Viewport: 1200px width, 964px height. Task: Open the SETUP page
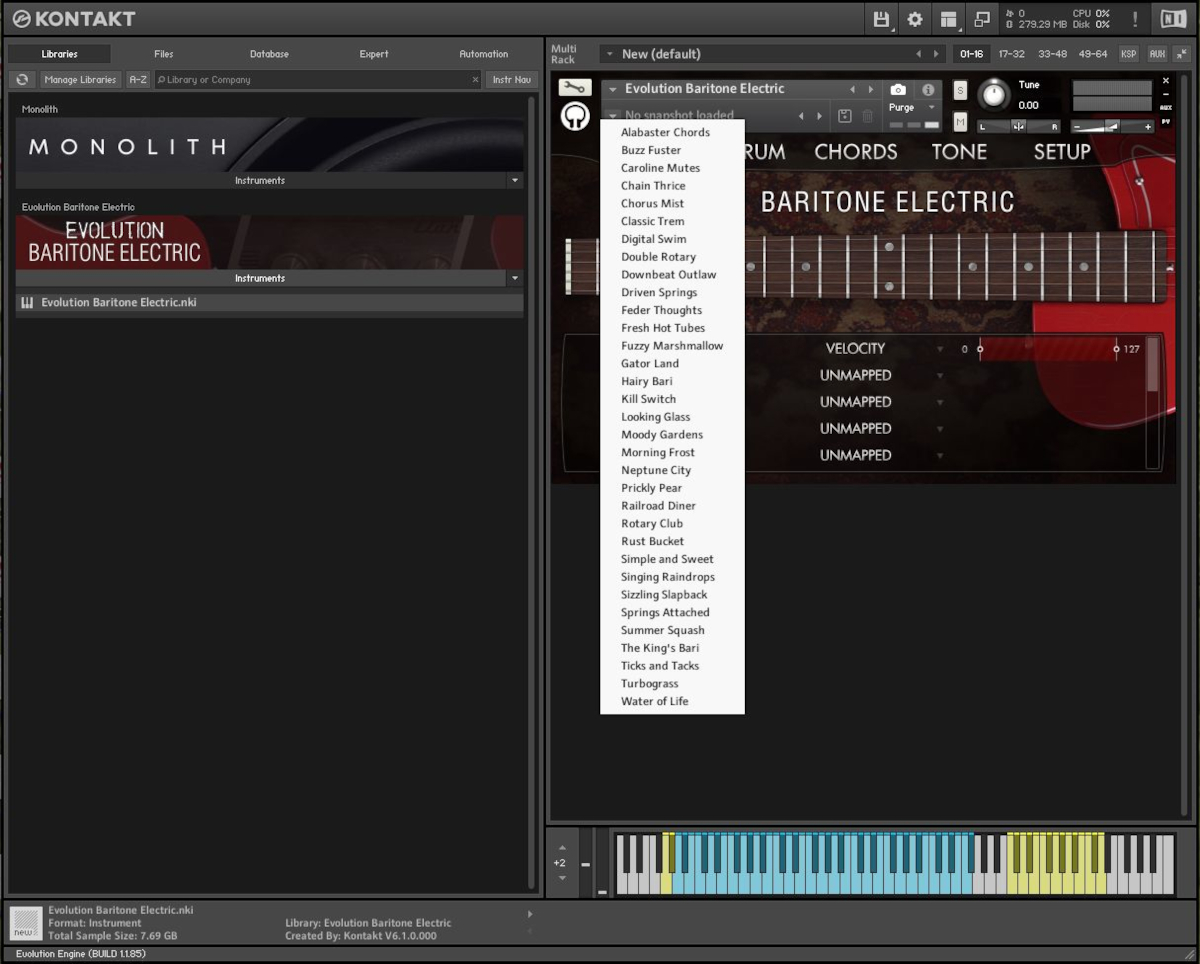1062,152
